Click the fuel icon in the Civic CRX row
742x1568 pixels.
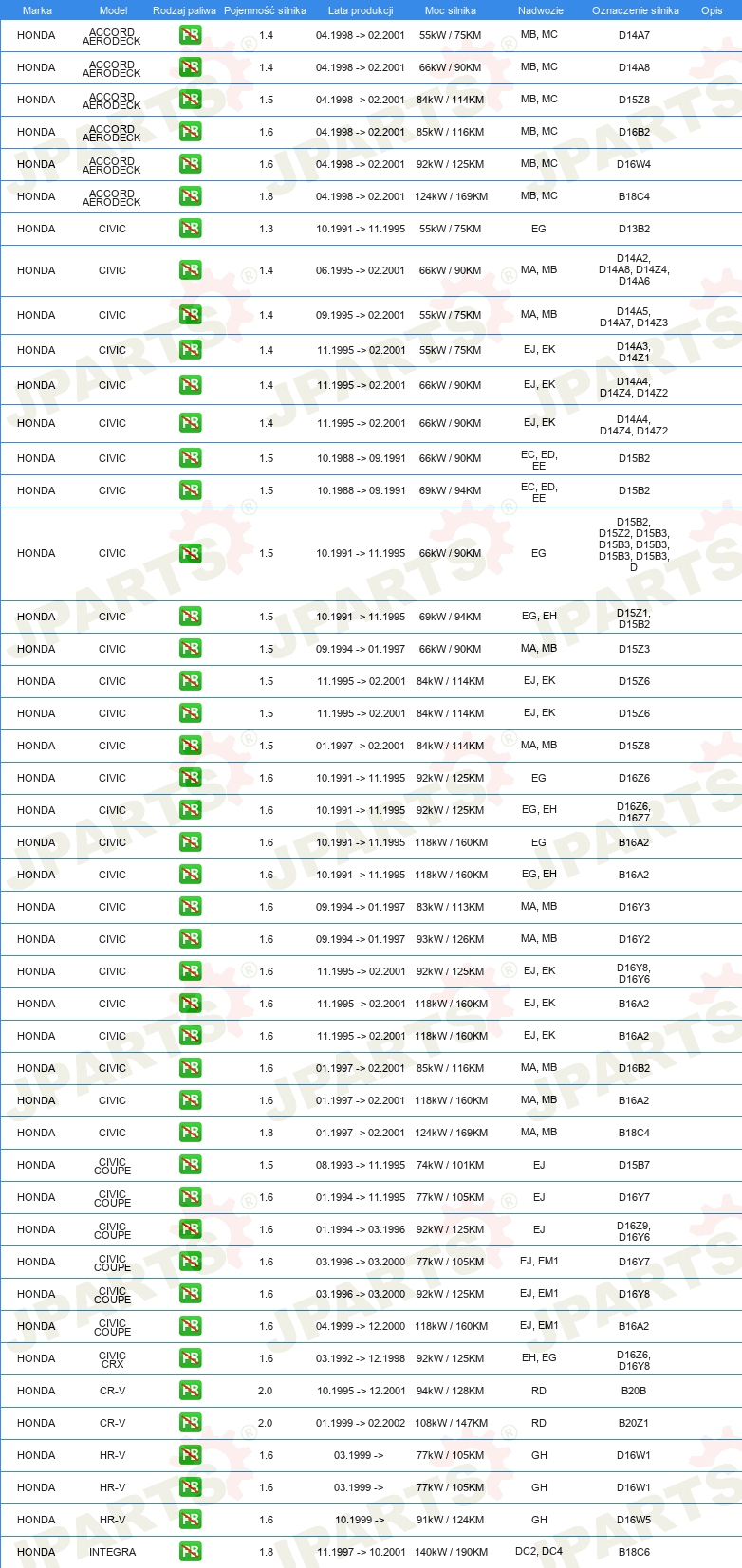pyautogui.click(x=190, y=1358)
